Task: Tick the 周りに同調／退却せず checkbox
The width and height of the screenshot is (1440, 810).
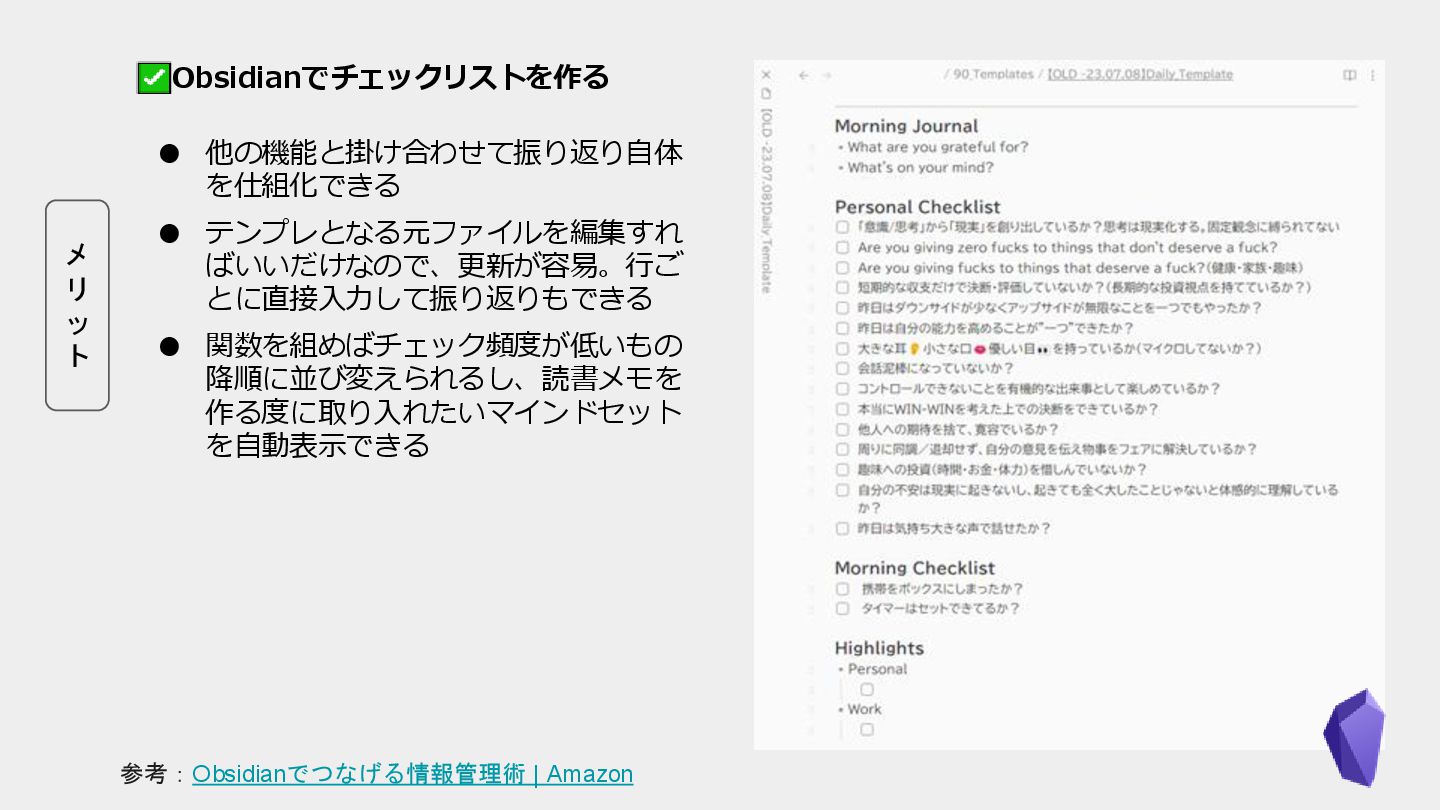Action: 842,450
